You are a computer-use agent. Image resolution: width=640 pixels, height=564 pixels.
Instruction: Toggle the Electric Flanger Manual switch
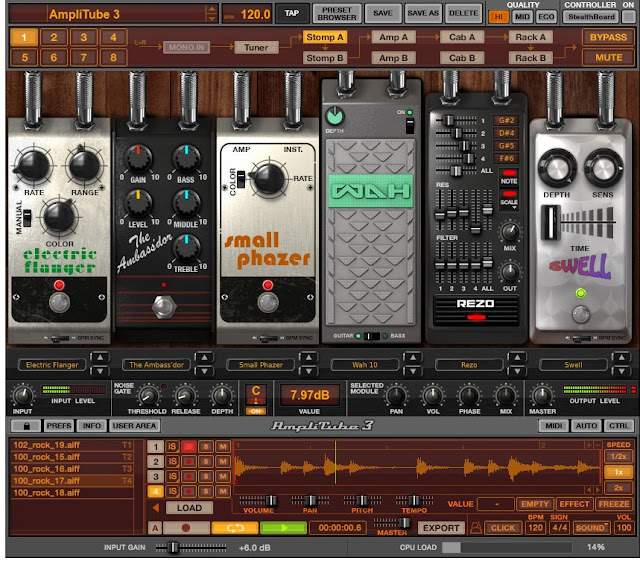[x=27, y=218]
